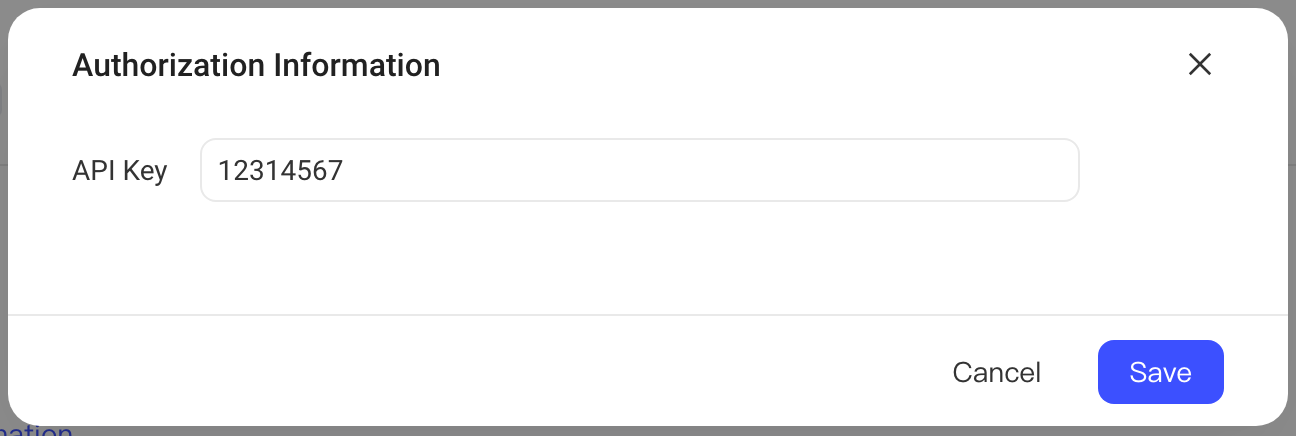Screen dimensions: 1296x436
Task: Open the partially hidden blue link below dialog
Action: point(36,430)
